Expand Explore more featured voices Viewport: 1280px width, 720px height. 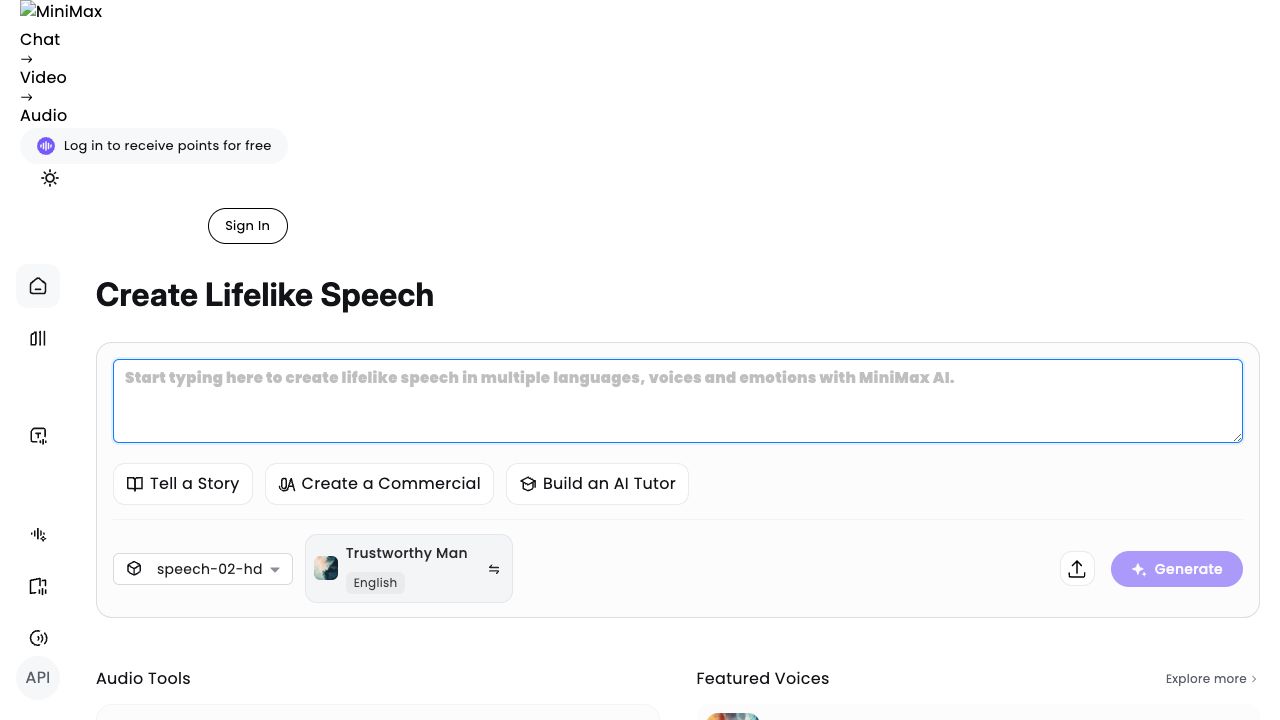pyautogui.click(x=1211, y=679)
